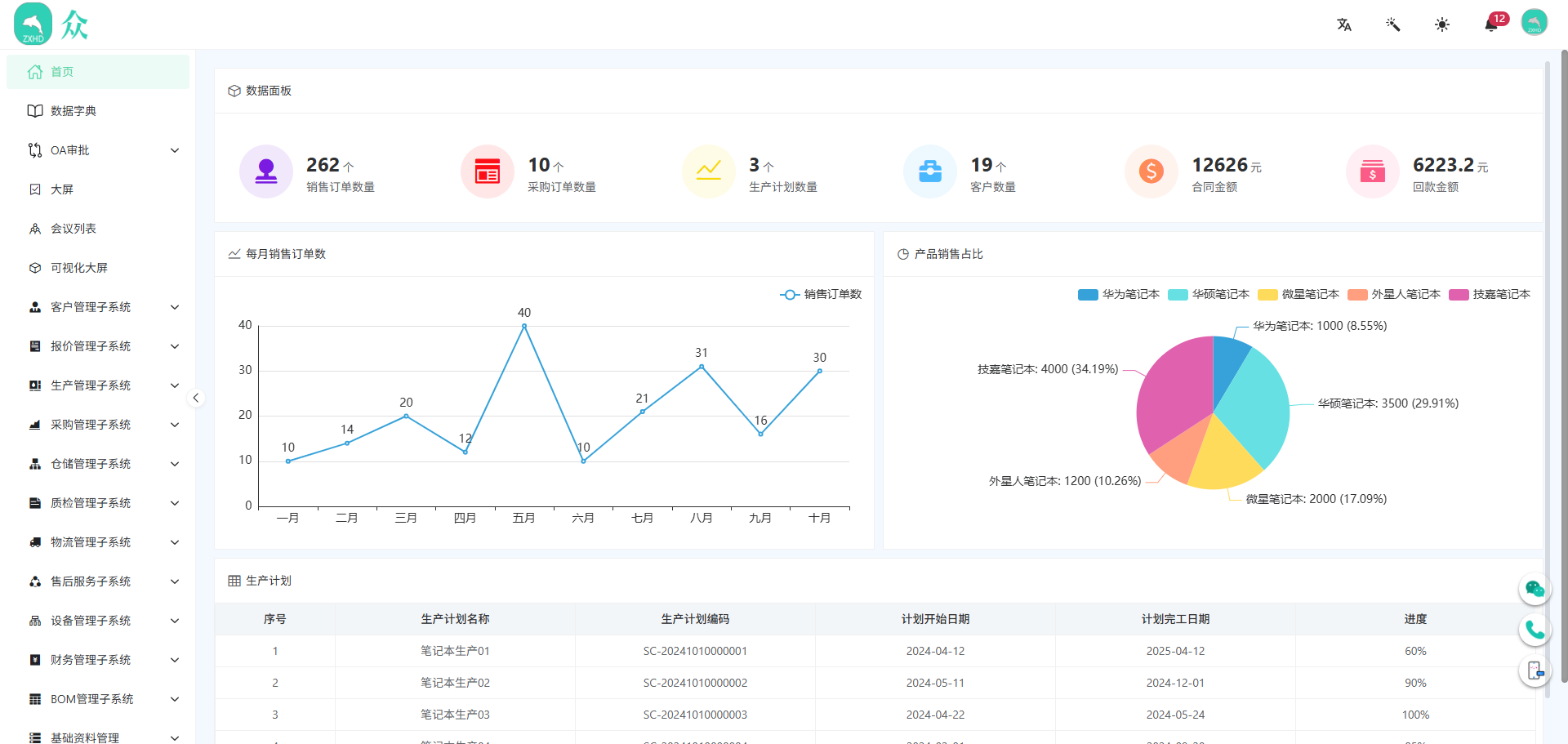Expand 物流管理子系统 submenu

98,542
